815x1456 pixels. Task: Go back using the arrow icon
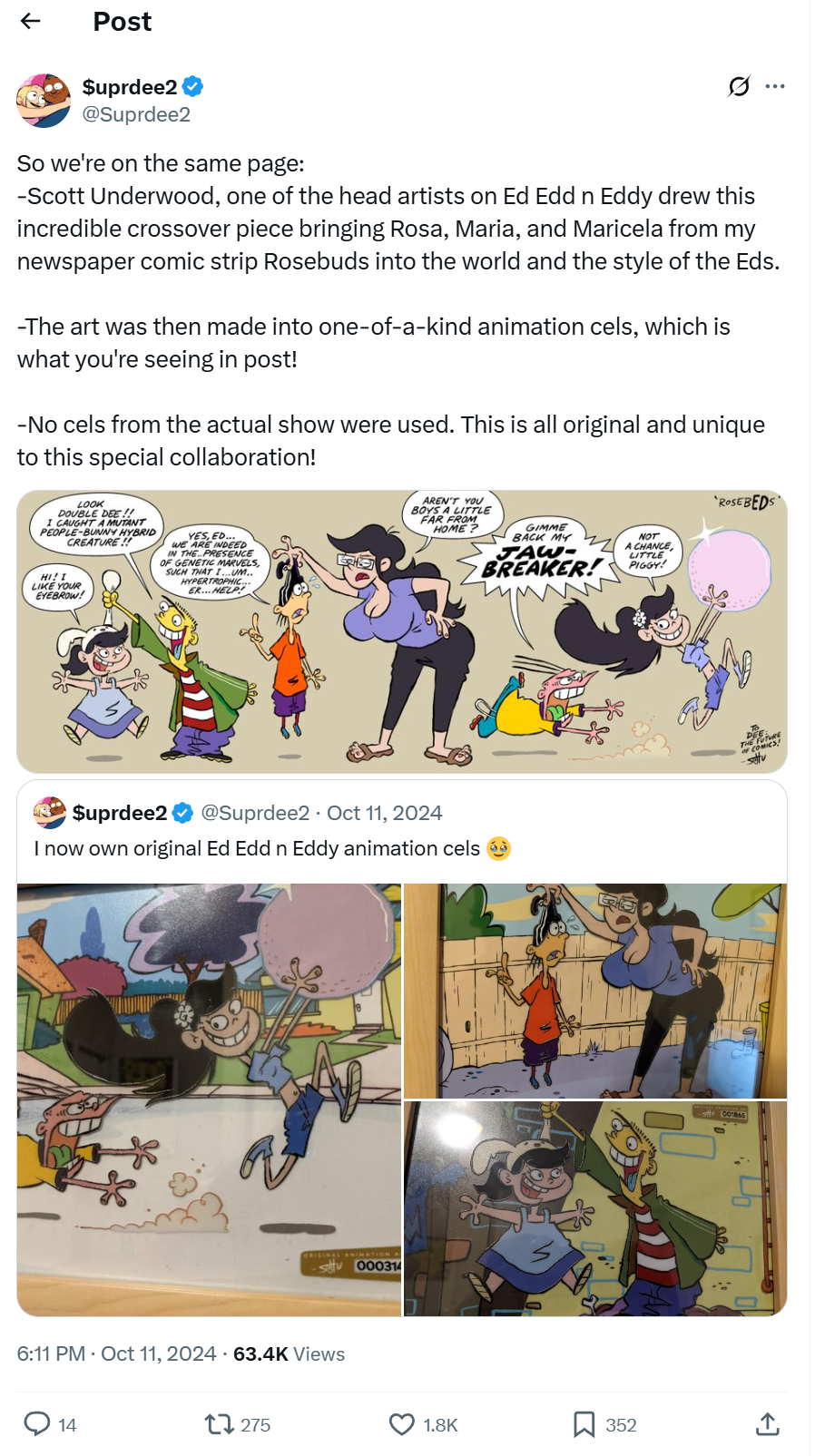click(31, 21)
